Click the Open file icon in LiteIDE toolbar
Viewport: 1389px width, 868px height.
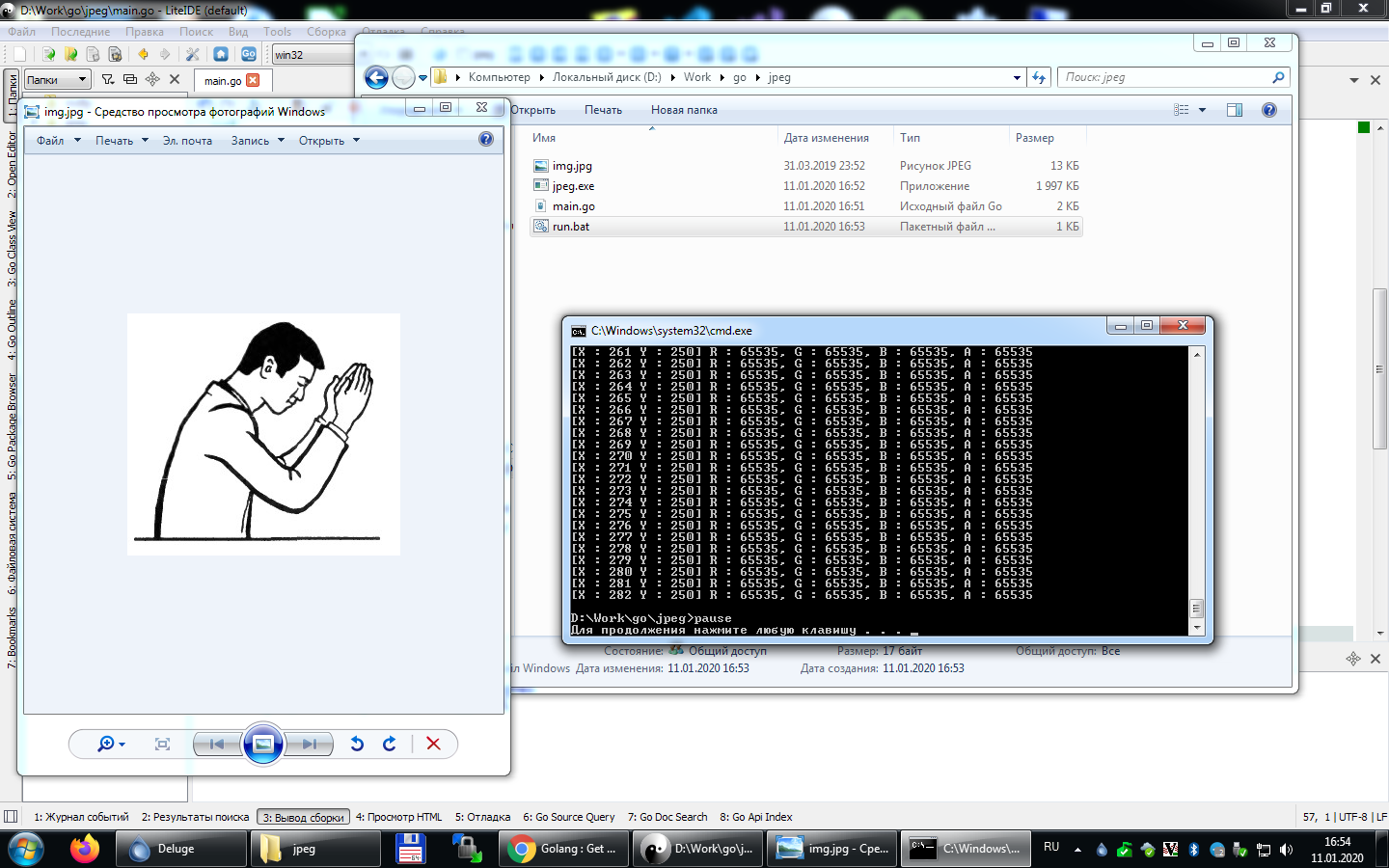[x=48, y=54]
